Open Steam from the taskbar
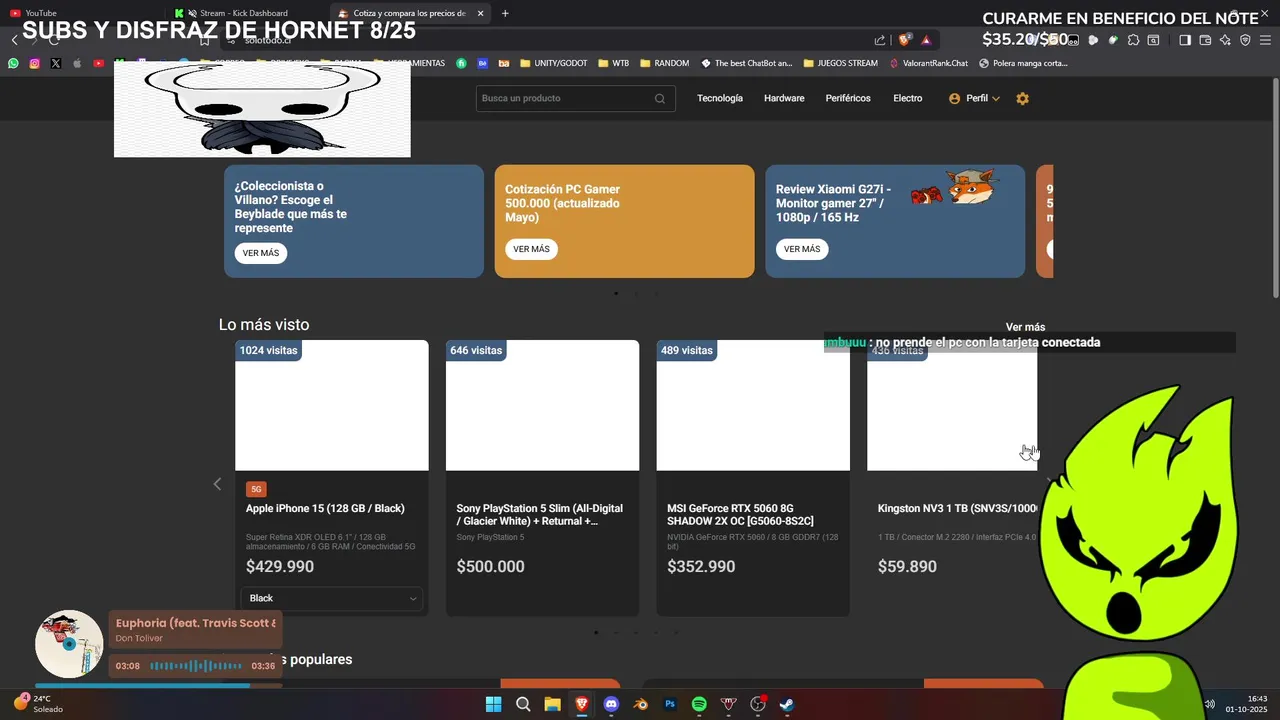This screenshot has width=1280, height=720. point(788,704)
